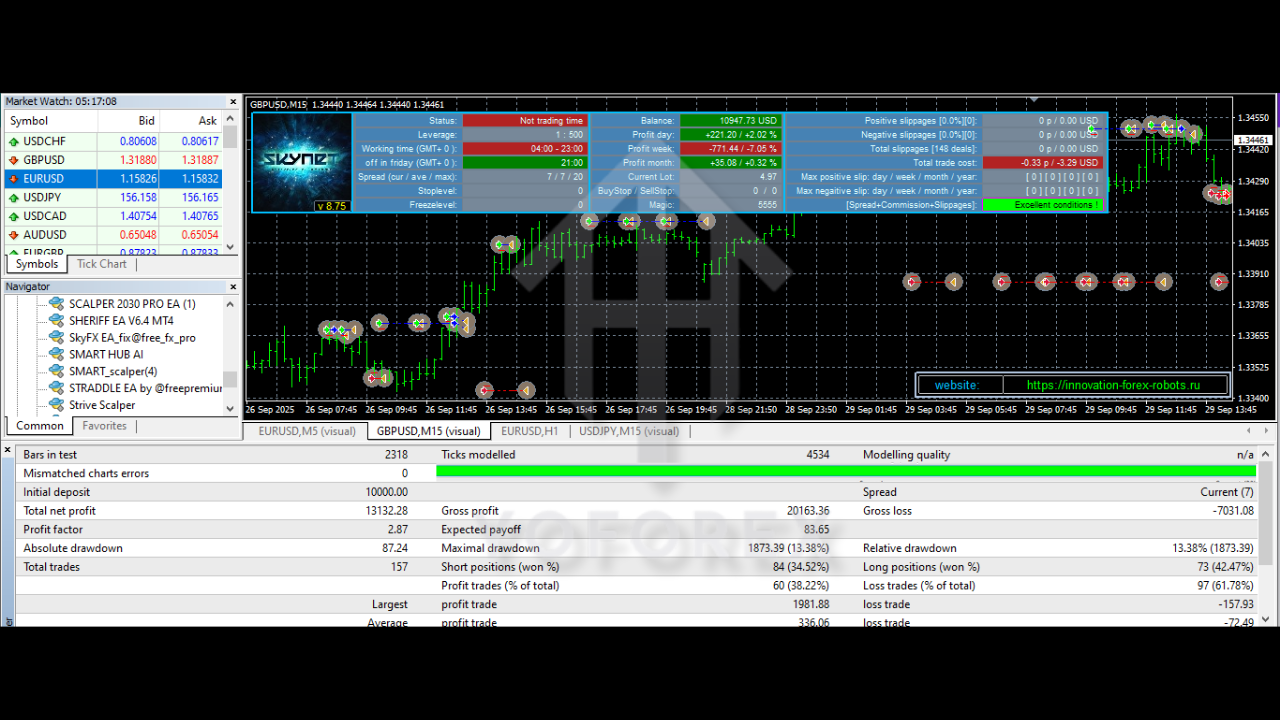Click the down scroll arrow in Market Watch
Image resolution: width=1280 pixels, height=720 pixels.
229,246
